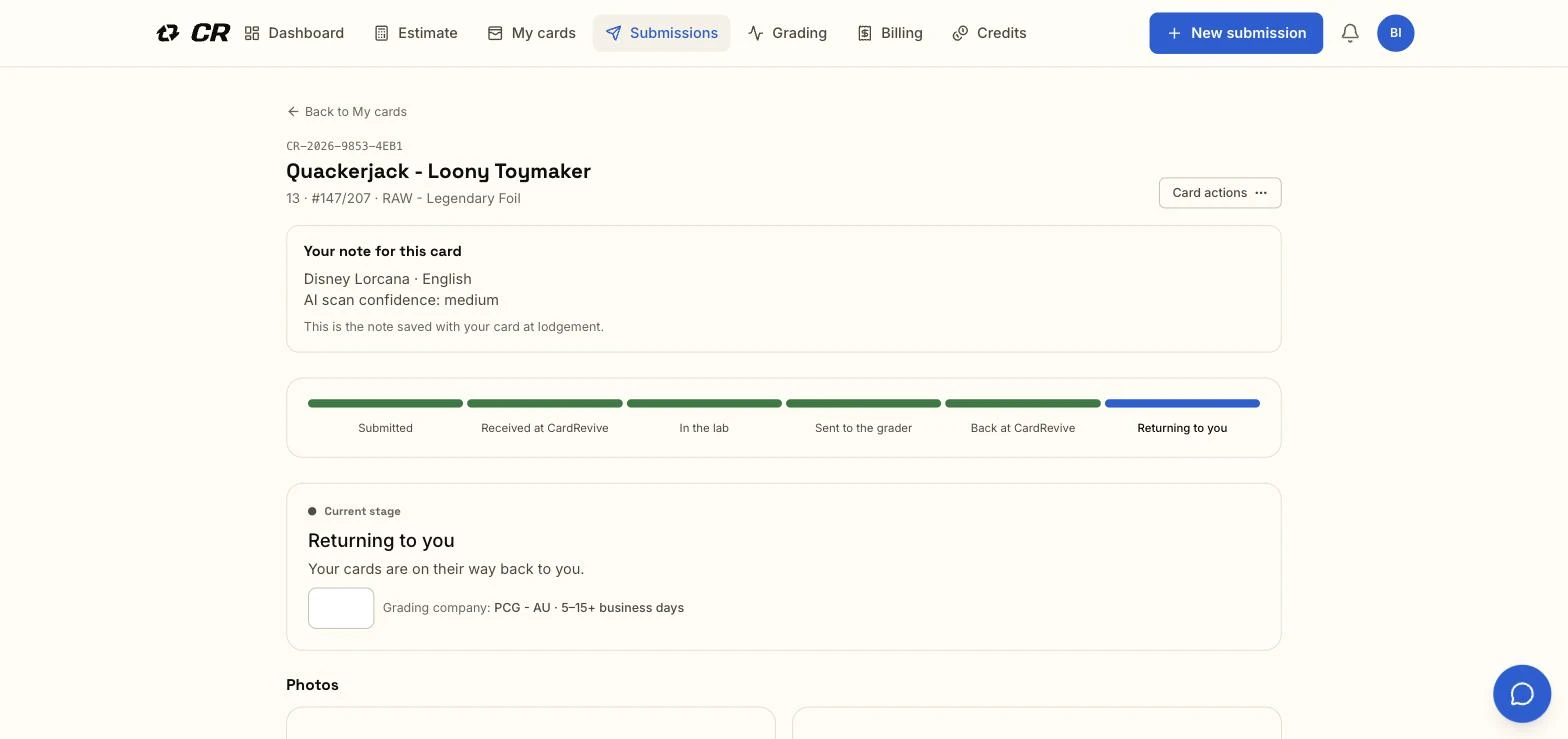
Task: Click the Photos section heading
Action: tap(312, 685)
